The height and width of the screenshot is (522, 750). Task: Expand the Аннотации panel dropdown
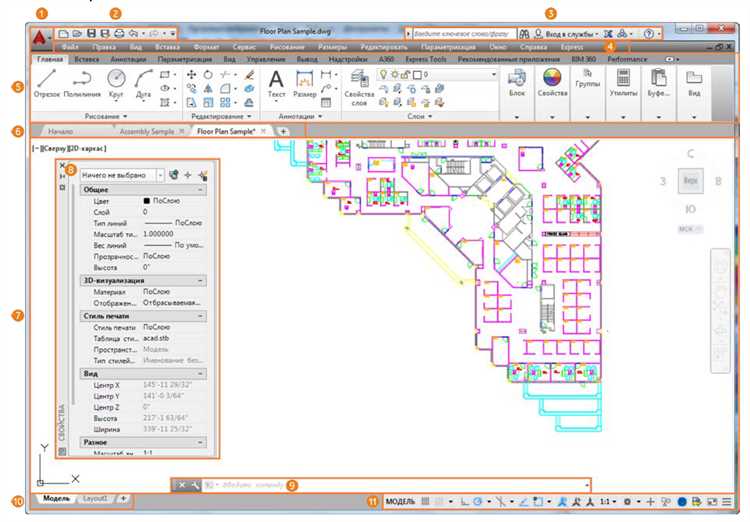300,116
